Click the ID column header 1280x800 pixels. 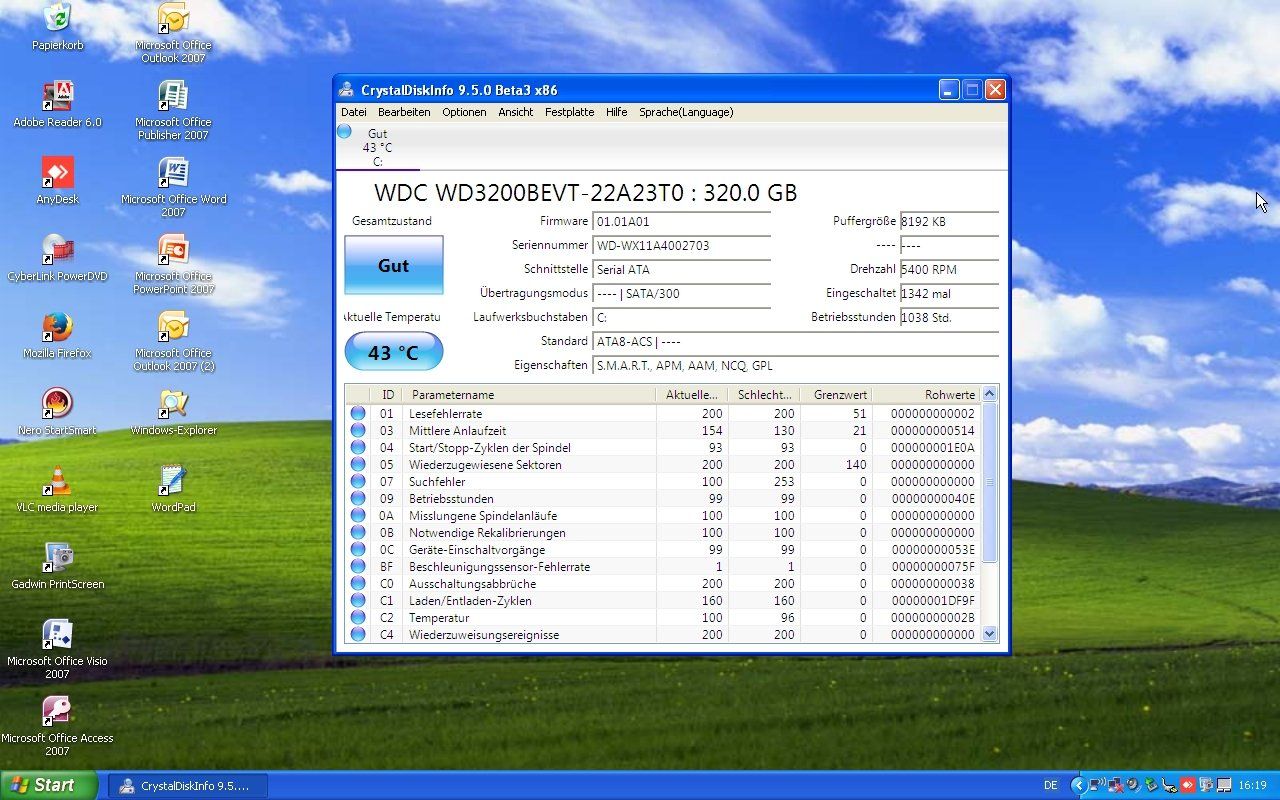pyautogui.click(x=387, y=395)
